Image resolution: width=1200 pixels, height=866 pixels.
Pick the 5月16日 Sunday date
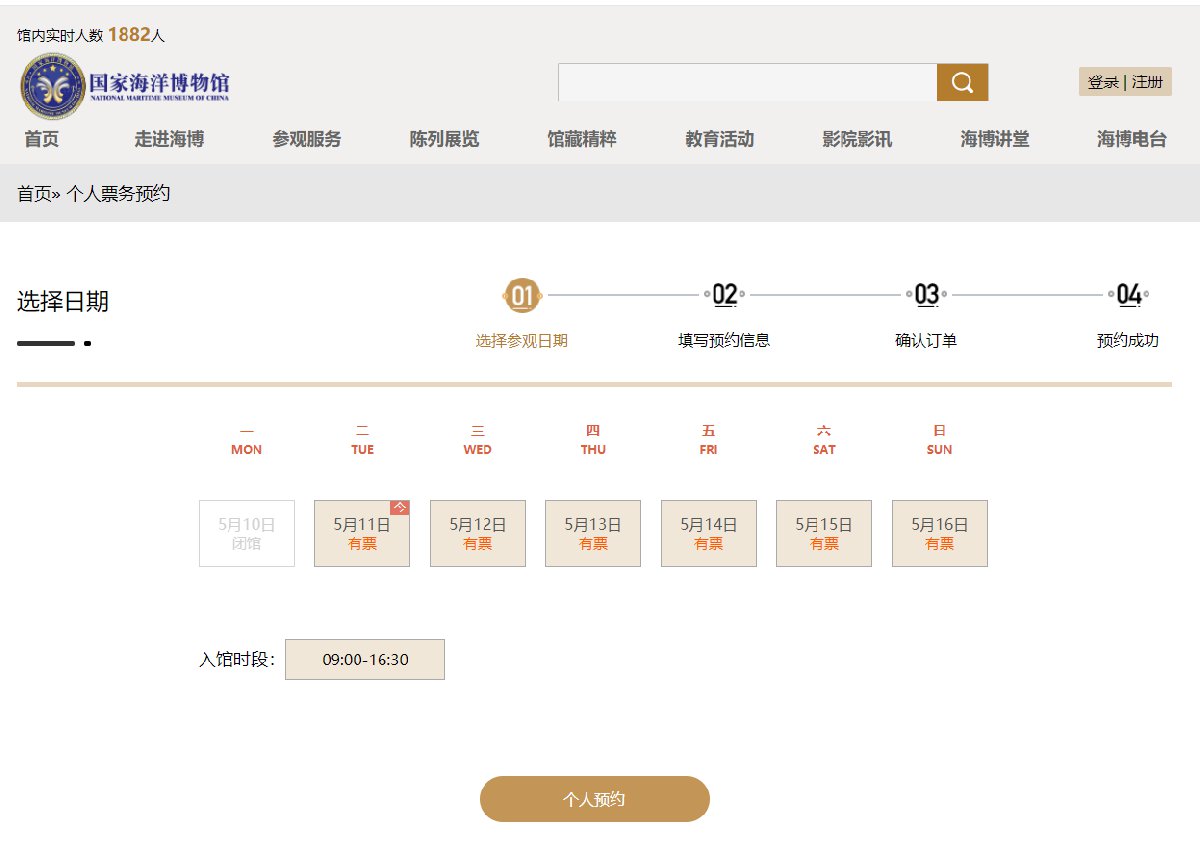(940, 533)
